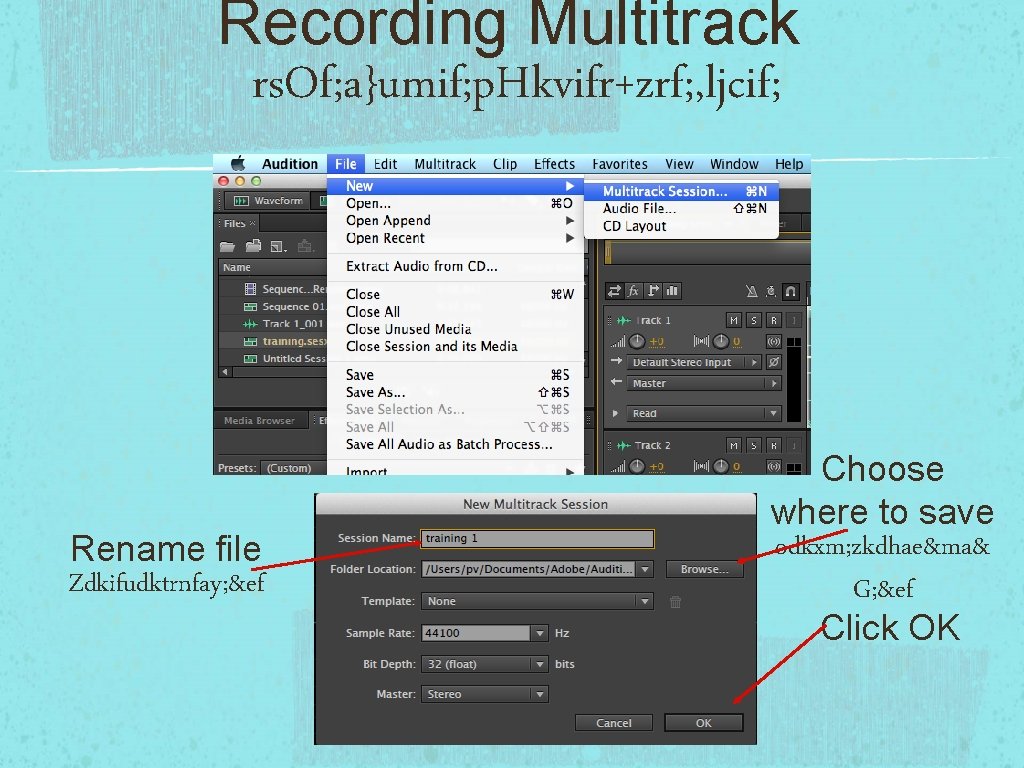Select the Files panel tab
The image size is (1024, 768).
pyautogui.click(x=235, y=223)
